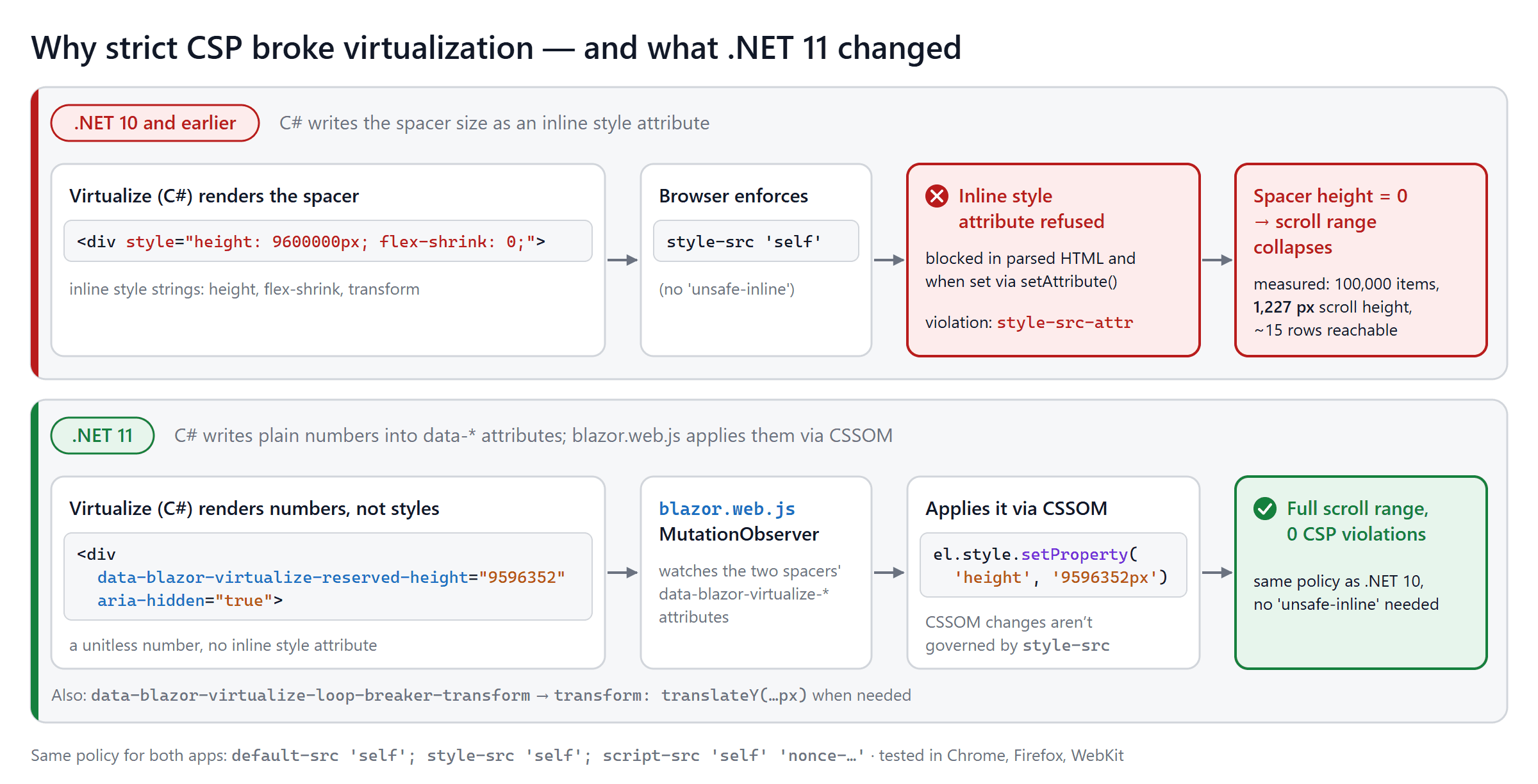The width and height of the screenshot is (1538, 784).
Task: Click 'inline style strings: height, flex-shrink, transform' caption
Action: click(244, 290)
